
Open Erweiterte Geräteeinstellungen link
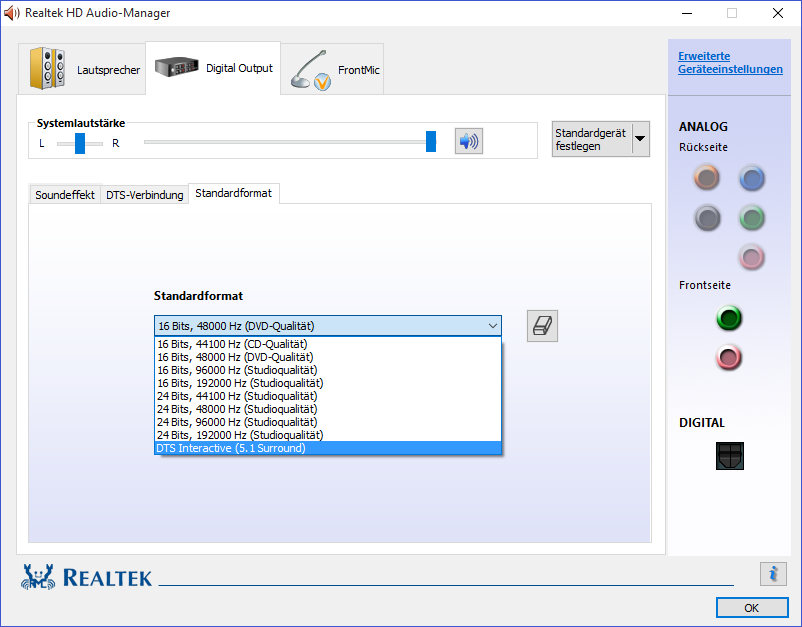[730, 62]
